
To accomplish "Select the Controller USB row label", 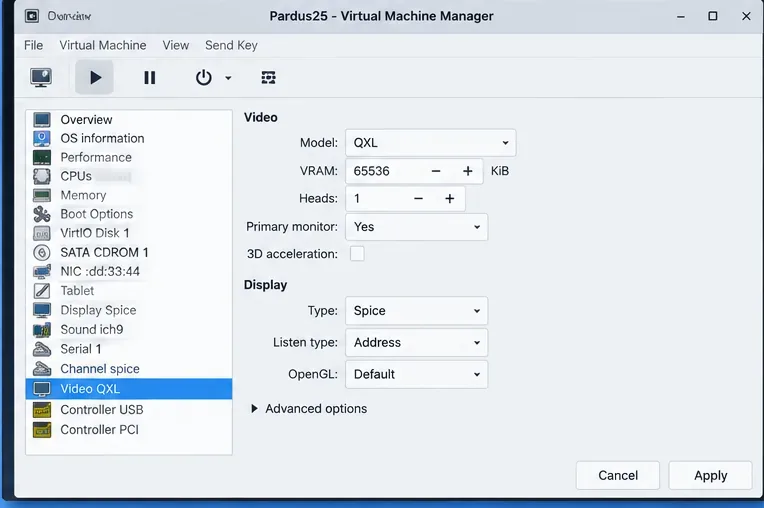I will [x=102, y=410].
